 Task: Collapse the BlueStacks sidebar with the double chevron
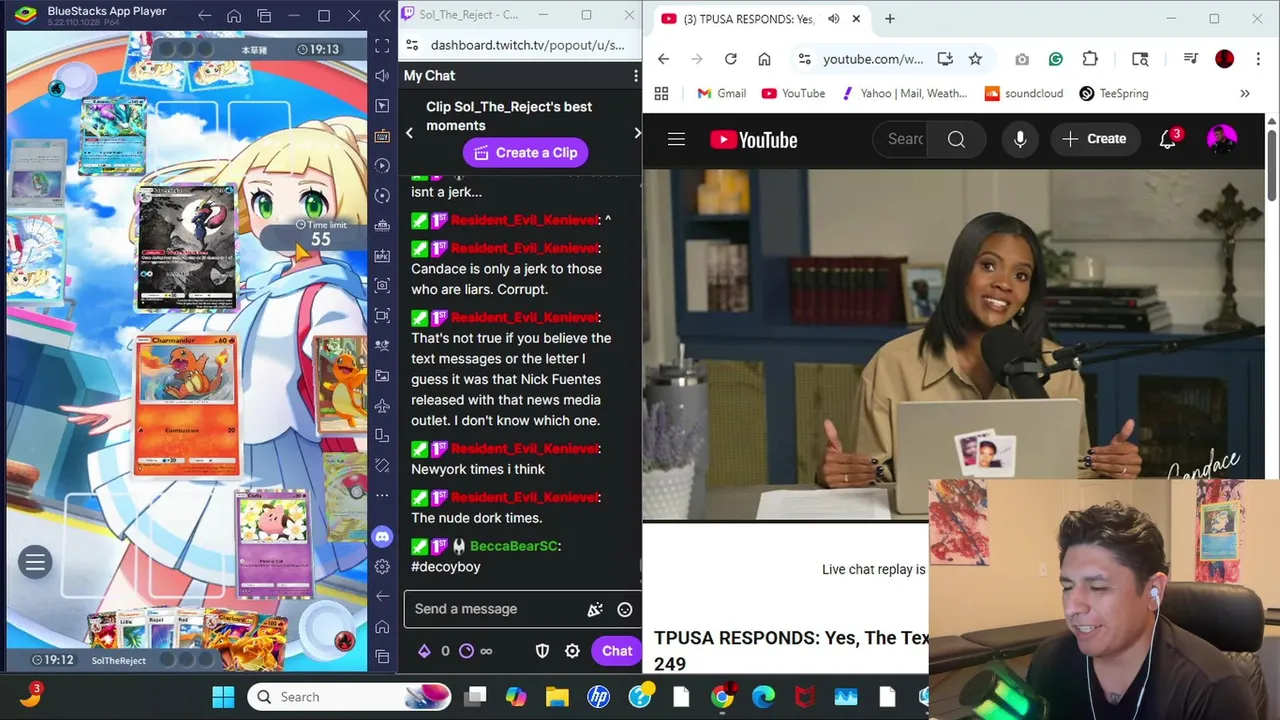click(x=384, y=16)
